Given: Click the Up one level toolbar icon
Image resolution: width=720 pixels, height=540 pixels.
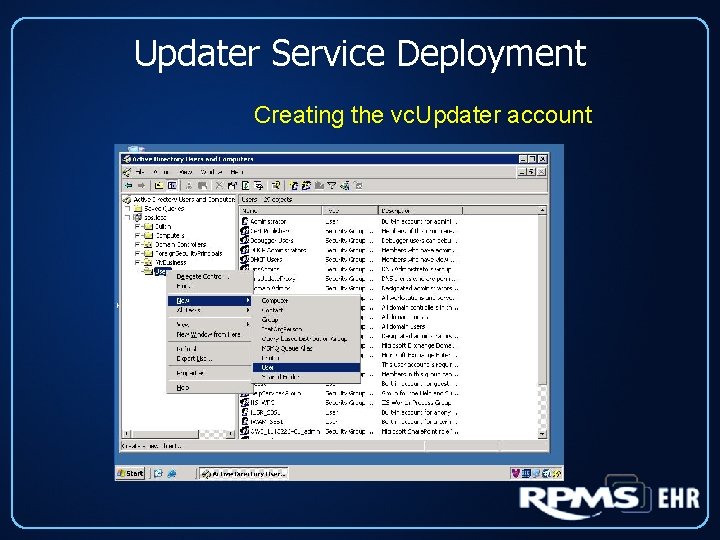Looking at the screenshot, I should pyautogui.click(x=159, y=186).
